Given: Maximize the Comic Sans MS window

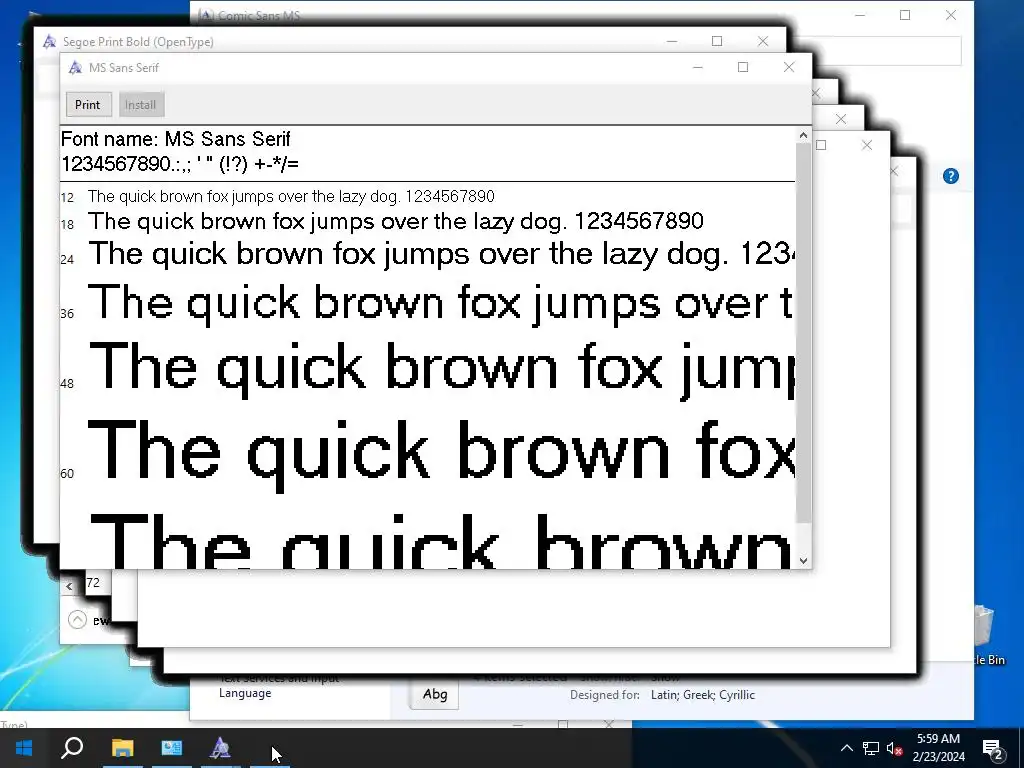Looking at the screenshot, I should 905,15.
